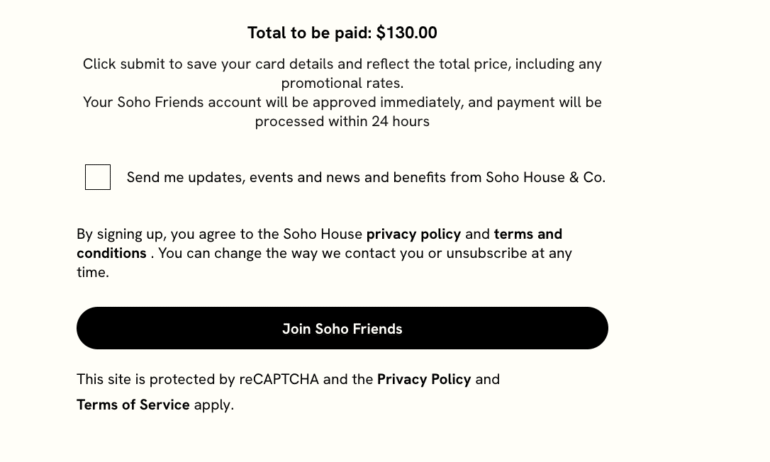Click "Soho House & Co." in checkbox label
Screen dimensions: 770x462
pyautogui.click(x=545, y=178)
